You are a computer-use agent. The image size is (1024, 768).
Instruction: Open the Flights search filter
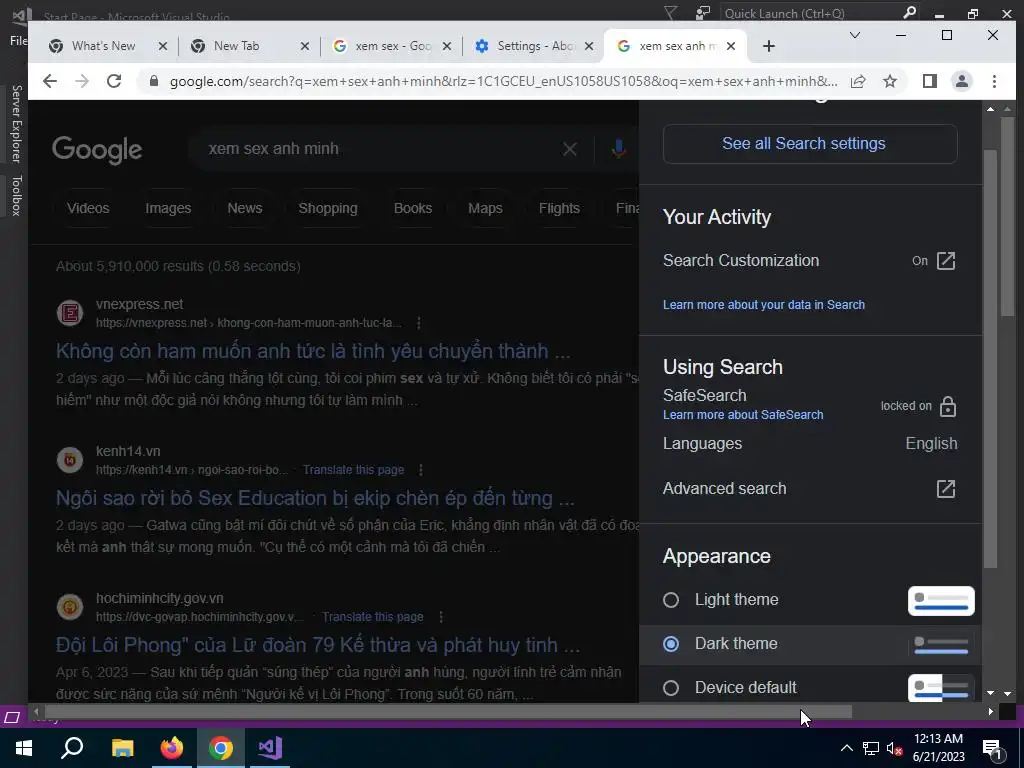click(559, 208)
